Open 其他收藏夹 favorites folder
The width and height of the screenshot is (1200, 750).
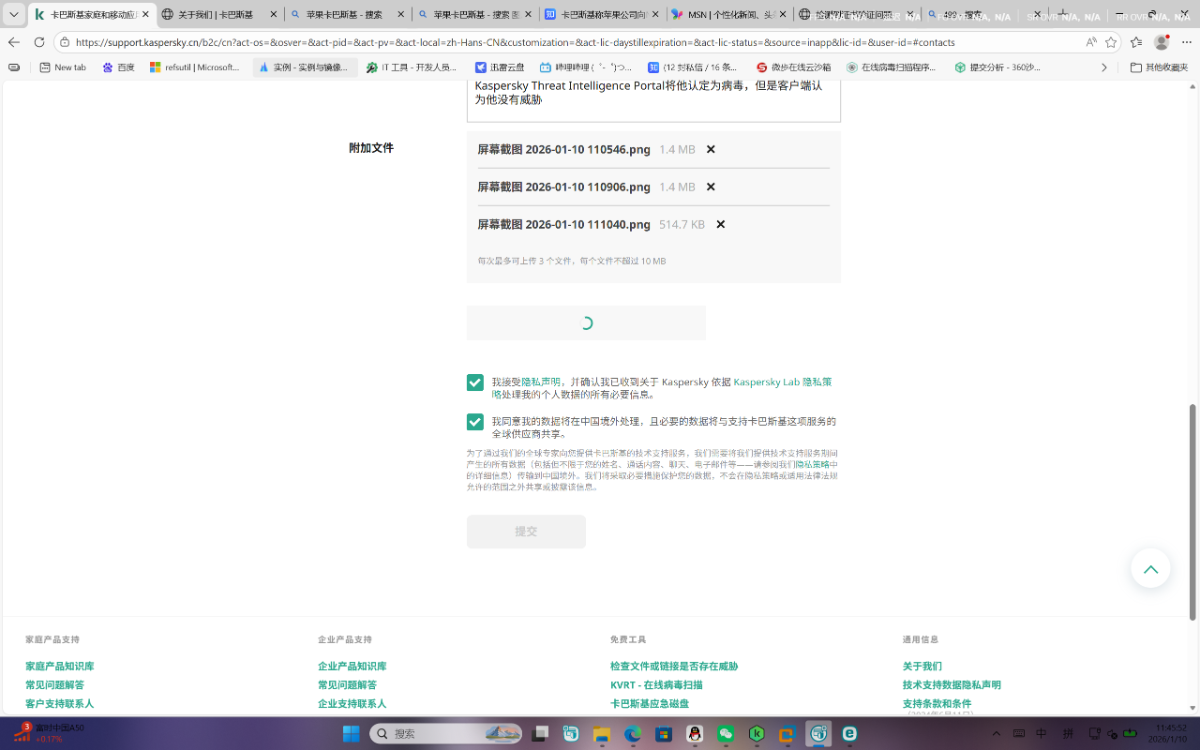[x=1159, y=67]
